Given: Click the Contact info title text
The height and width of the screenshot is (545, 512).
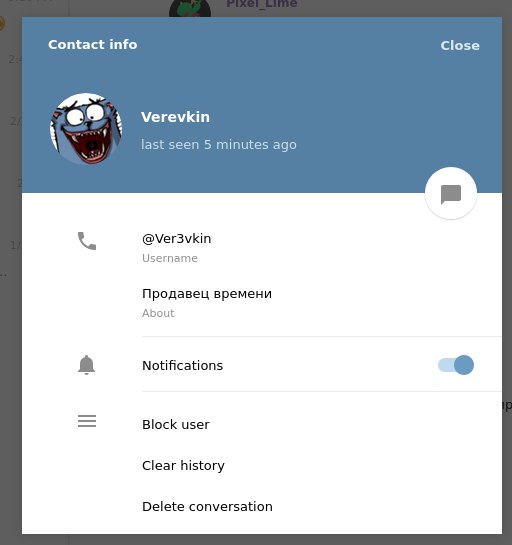Looking at the screenshot, I should coord(93,44).
